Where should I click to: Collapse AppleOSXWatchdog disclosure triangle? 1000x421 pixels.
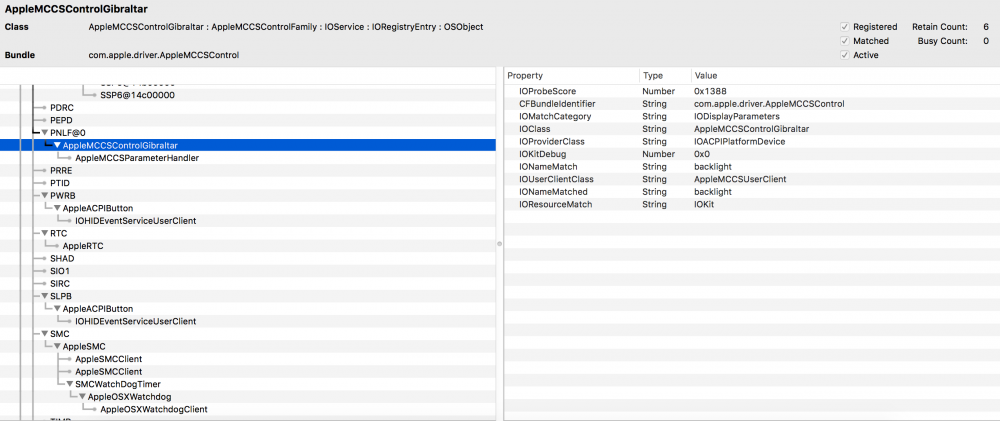82,397
